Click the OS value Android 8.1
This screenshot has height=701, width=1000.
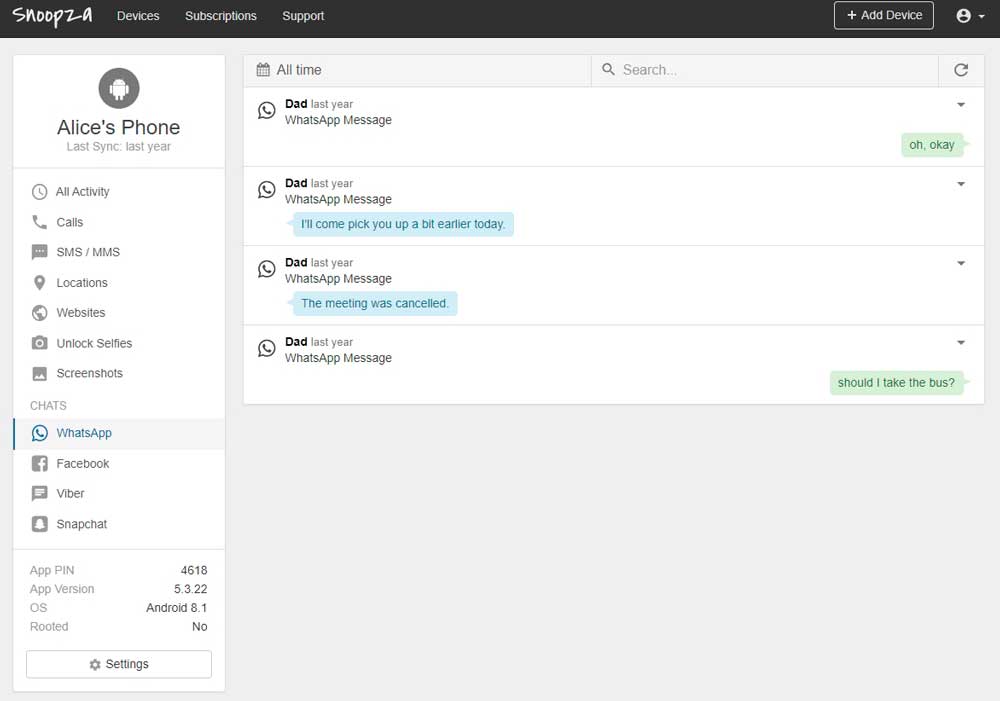click(177, 608)
